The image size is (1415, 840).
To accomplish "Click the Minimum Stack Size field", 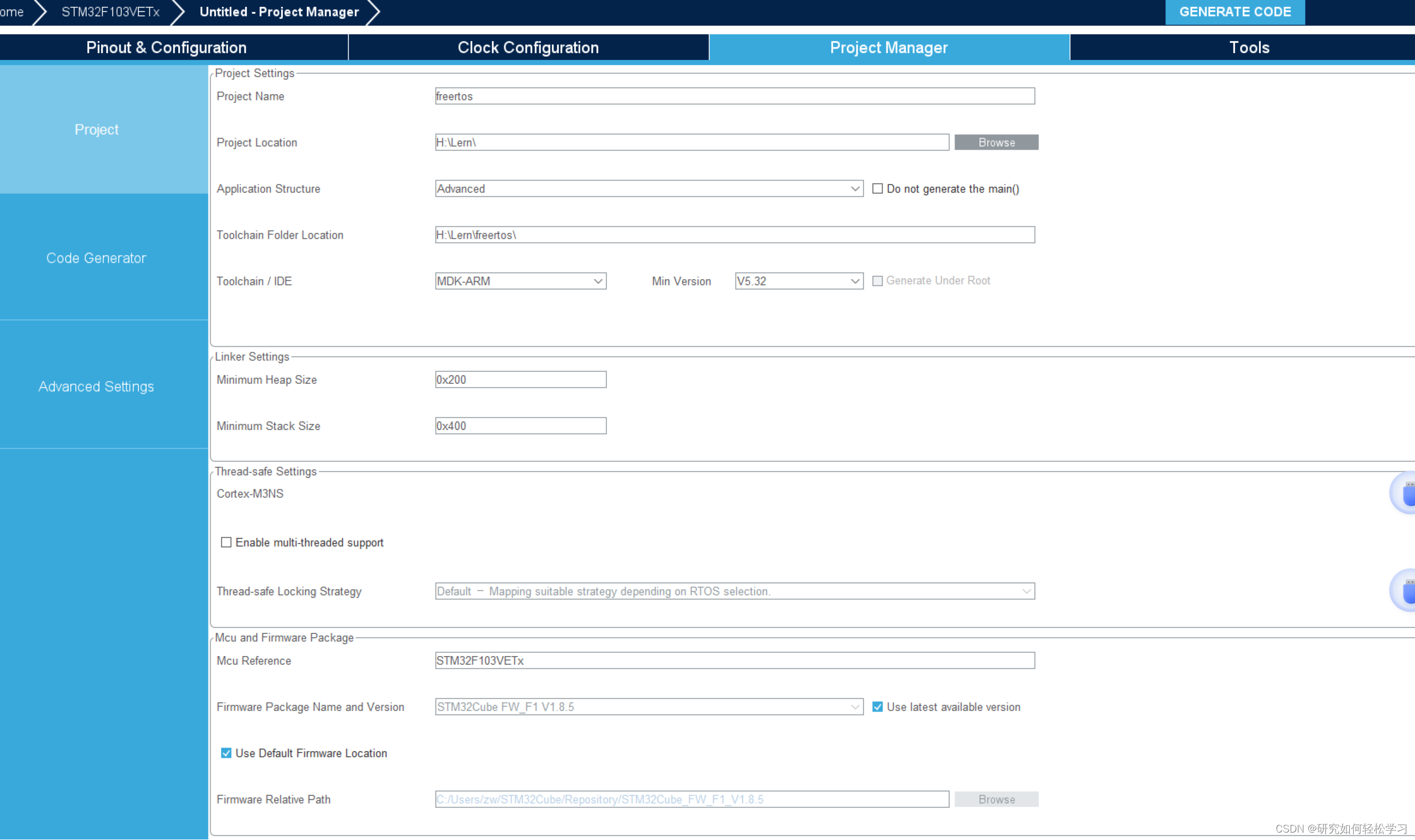I will tap(520, 426).
